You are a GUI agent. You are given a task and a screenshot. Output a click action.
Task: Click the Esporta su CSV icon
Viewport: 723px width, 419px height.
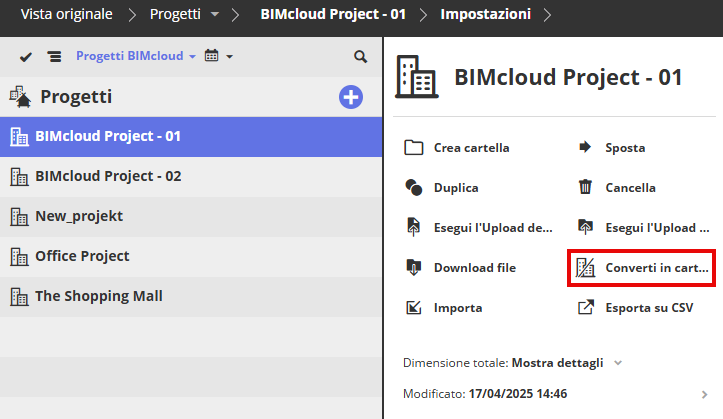[586, 308]
